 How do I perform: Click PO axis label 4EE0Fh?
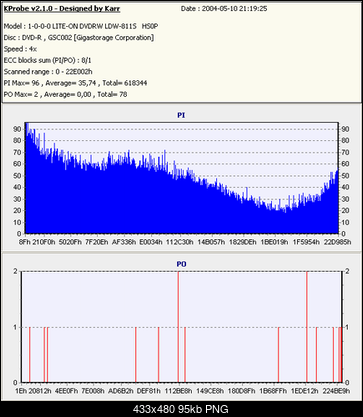66,391
